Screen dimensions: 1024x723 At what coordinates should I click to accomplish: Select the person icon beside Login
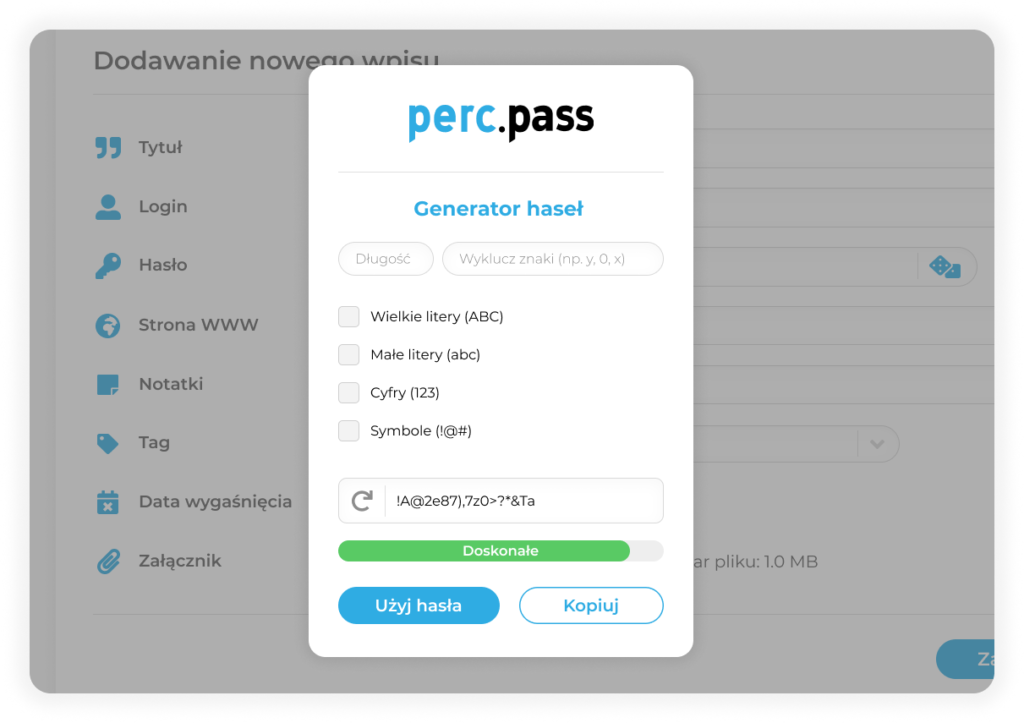107,206
